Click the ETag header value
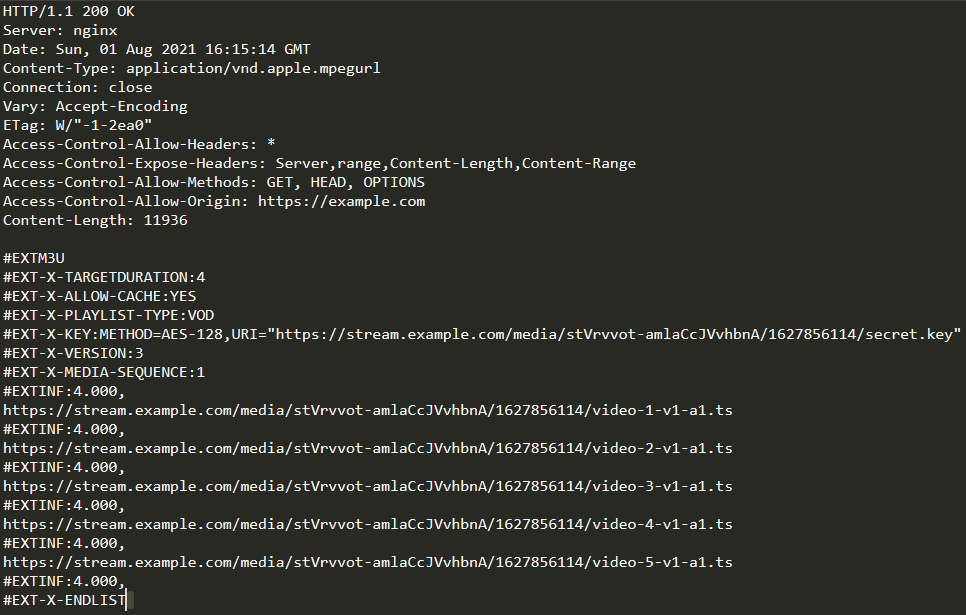966x615 pixels. pyautogui.click(x=104, y=126)
